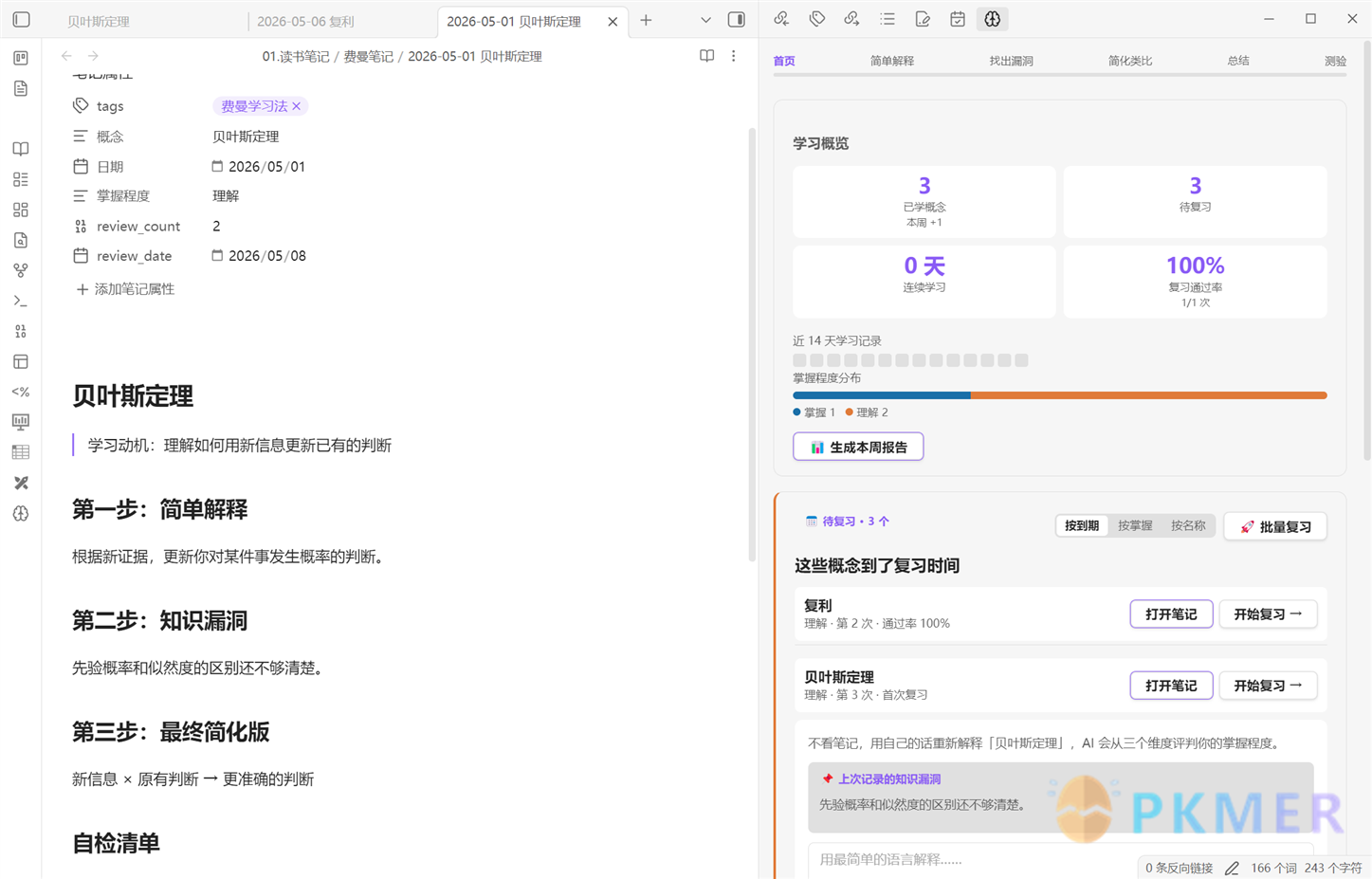Click the 用最简单的语言解释 input box
This screenshot has height=879, width=1372.
1060,859
